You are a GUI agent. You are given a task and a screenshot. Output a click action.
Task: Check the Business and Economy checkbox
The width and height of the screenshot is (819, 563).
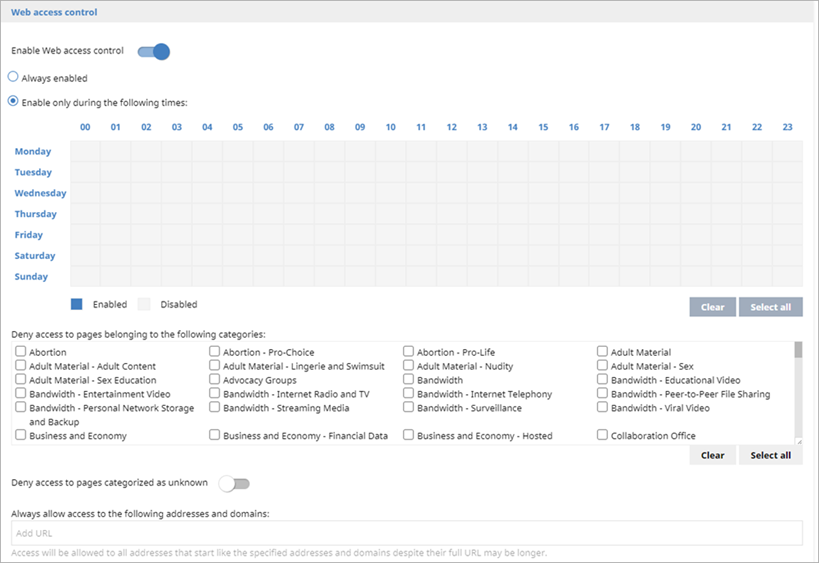tap(21, 435)
